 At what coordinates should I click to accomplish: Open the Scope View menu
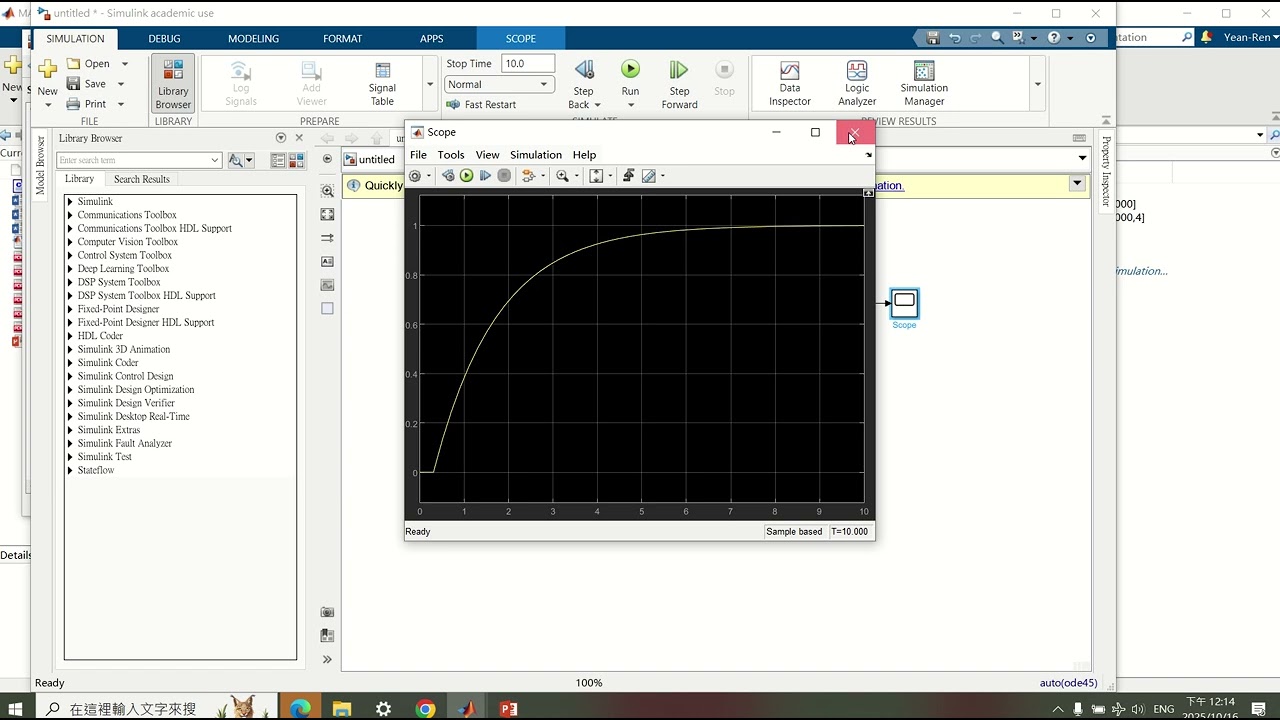point(487,155)
